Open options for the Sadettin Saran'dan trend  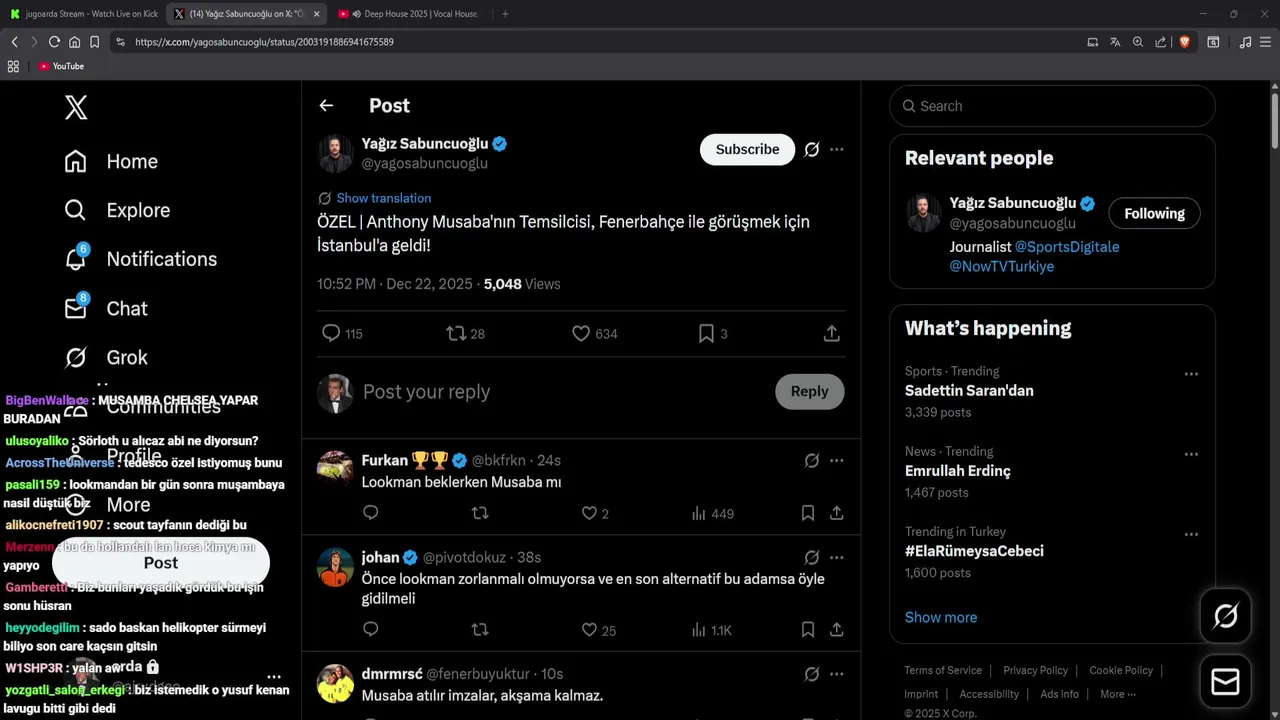click(1191, 374)
